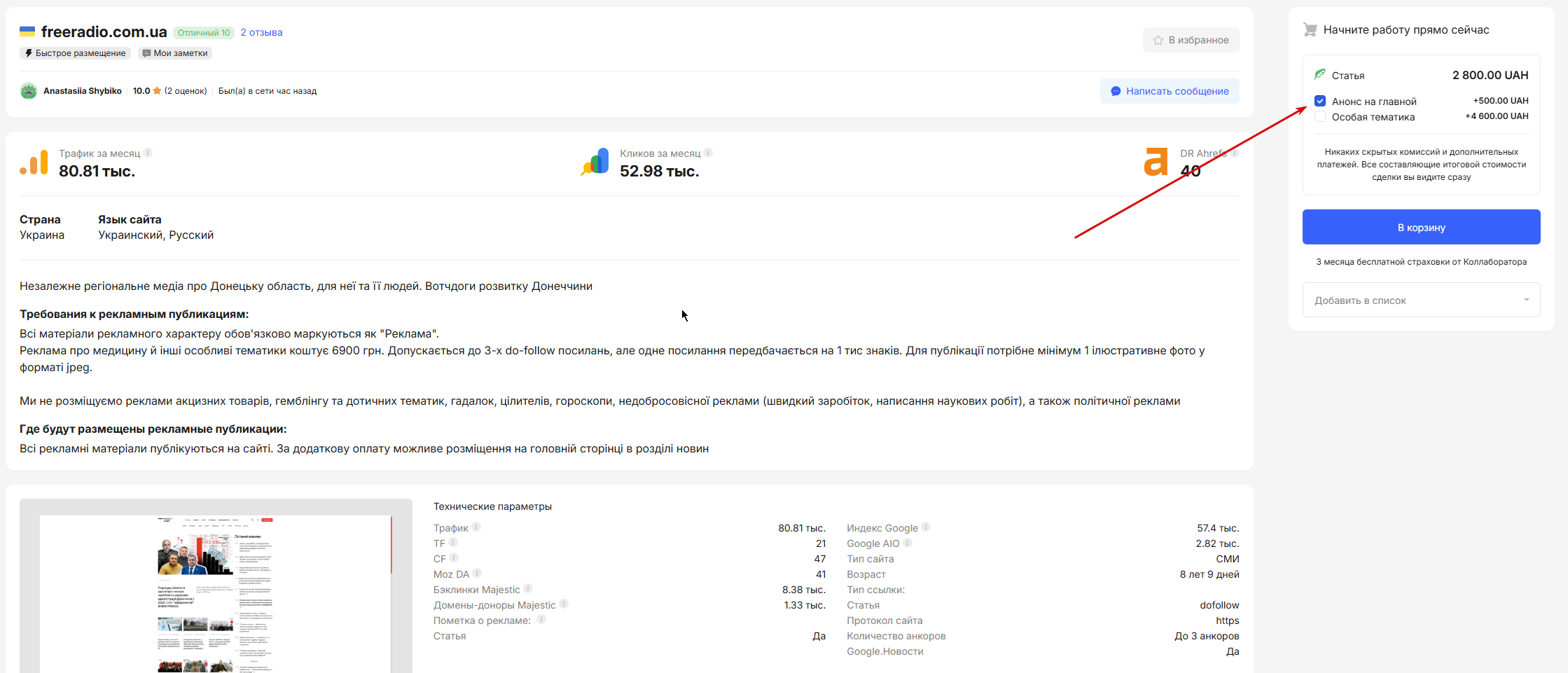The width and height of the screenshot is (1568, 673).
Task: Add the site via В избранное button
Action: click(1191, 40)
